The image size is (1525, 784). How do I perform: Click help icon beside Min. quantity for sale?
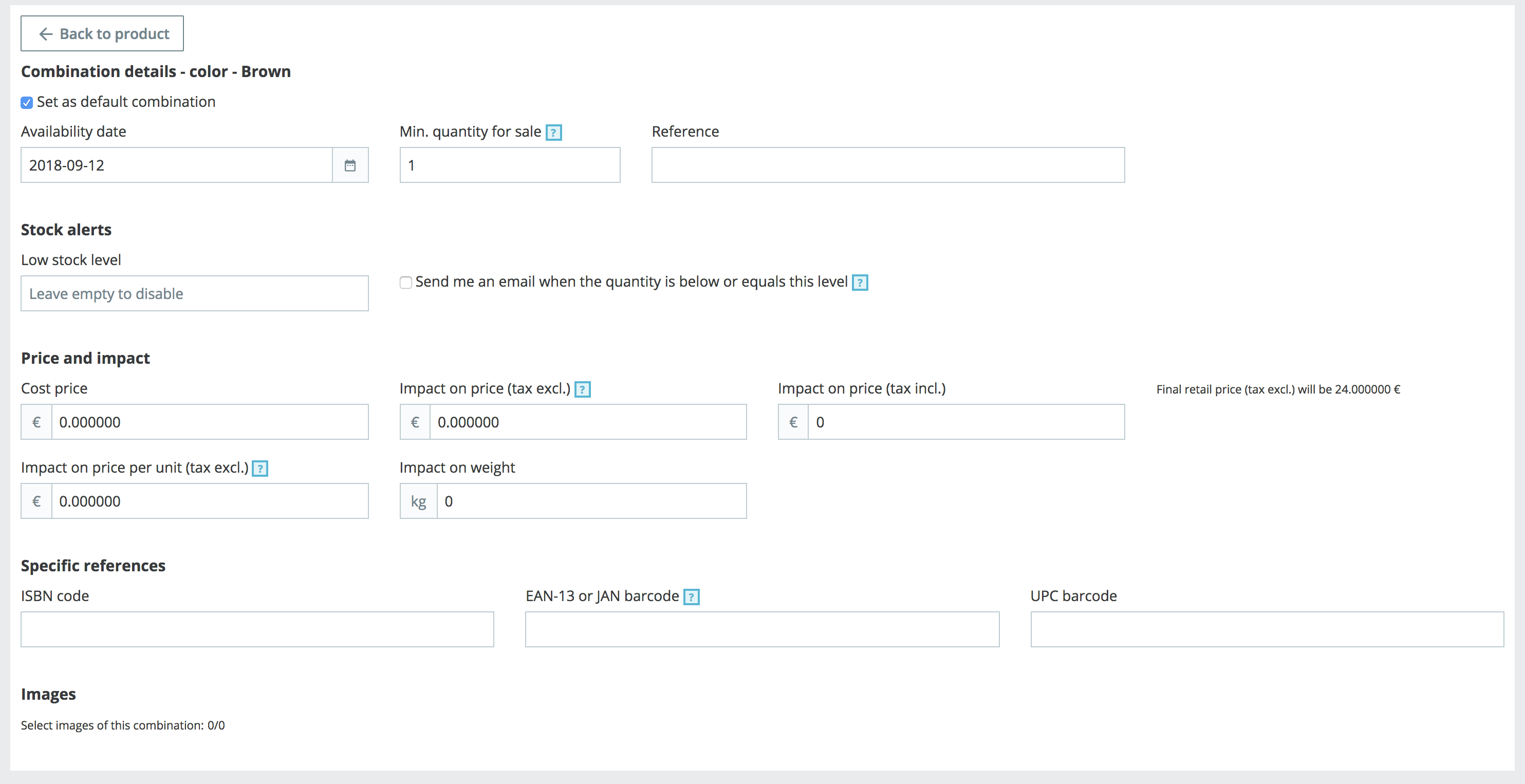pos(553,132)
